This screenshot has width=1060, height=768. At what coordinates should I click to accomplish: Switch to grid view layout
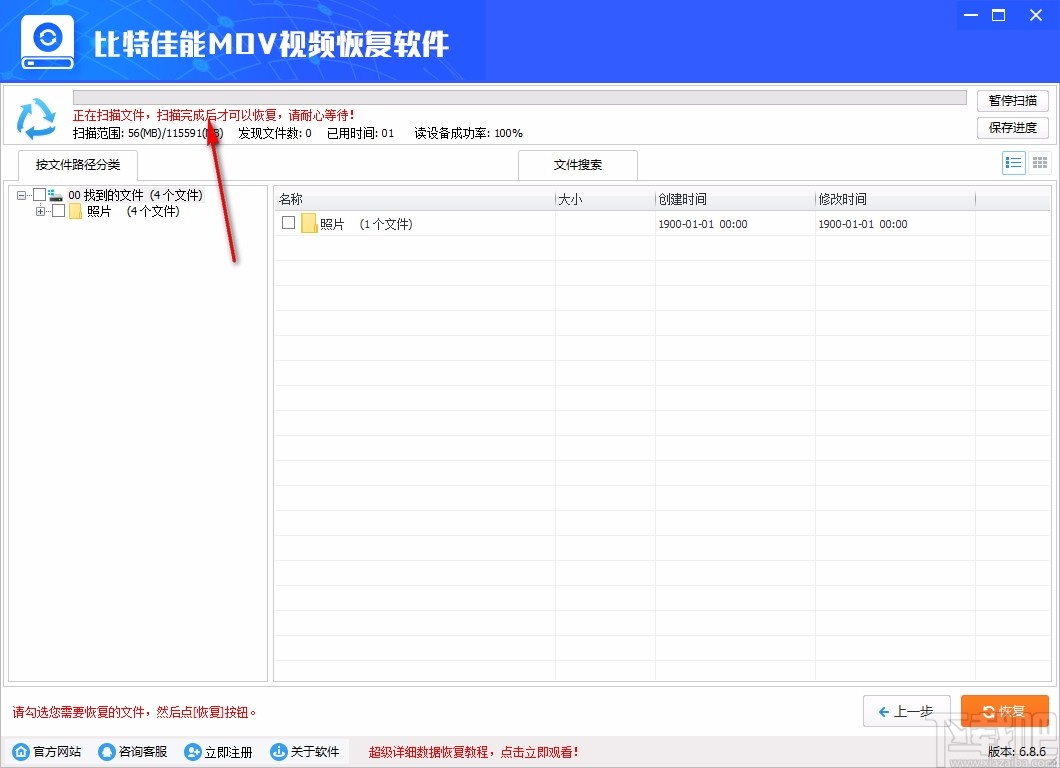[1039, 162]
